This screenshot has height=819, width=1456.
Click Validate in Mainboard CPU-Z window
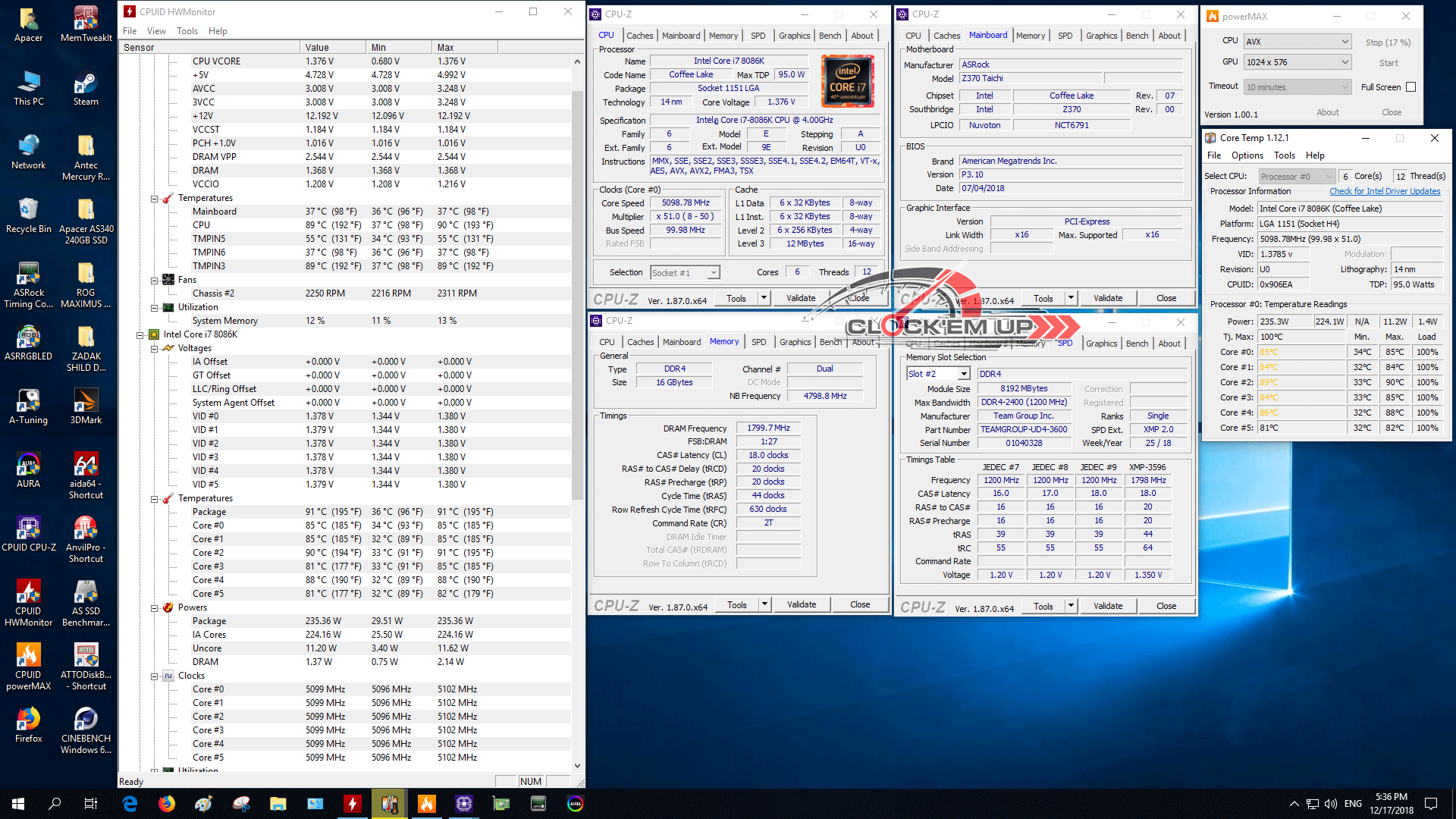coord(1108,298)
